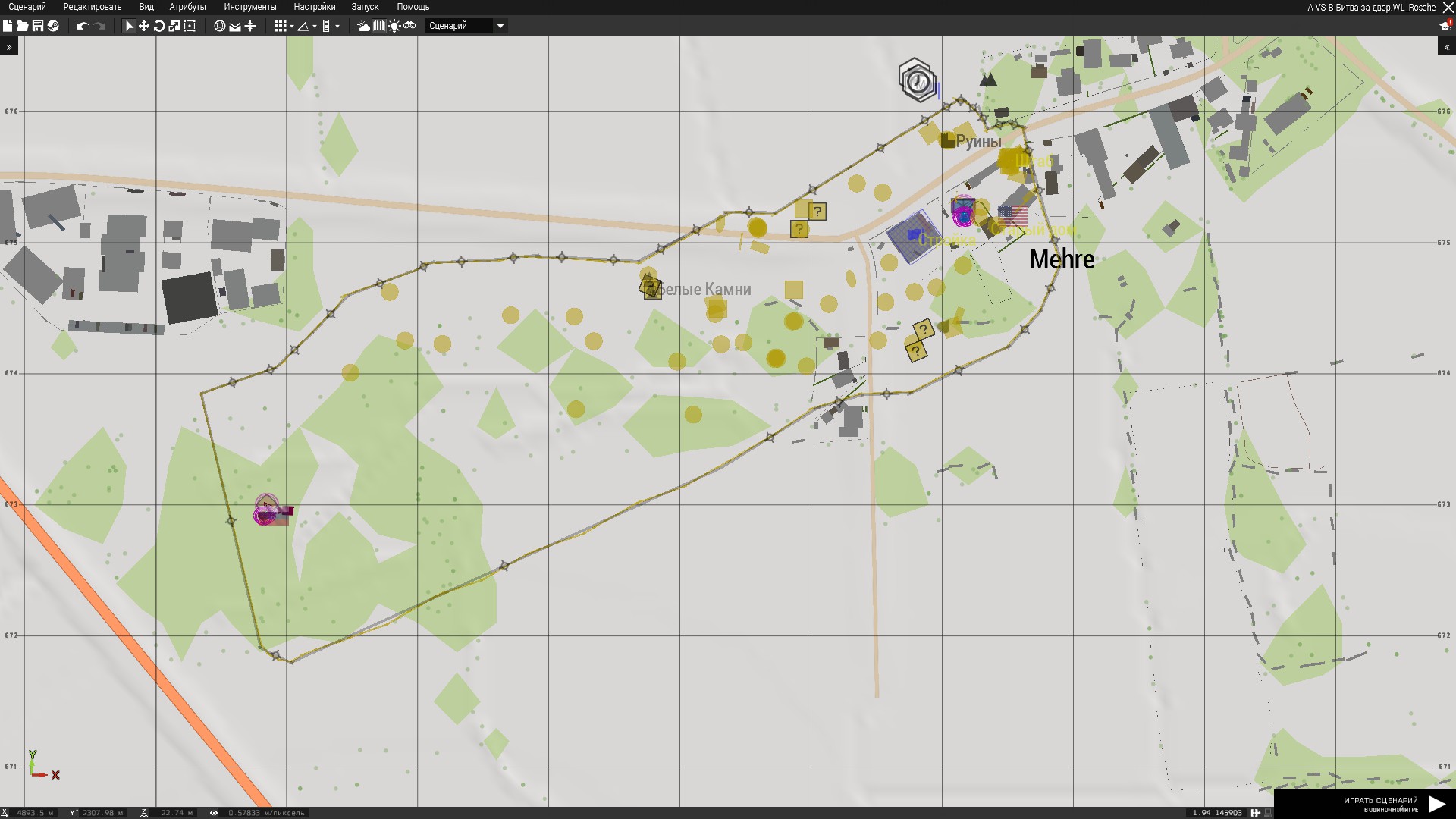Image resolution: width=1456 pixels, height=819 pixels.
Task: Toggle surface snapping vertical mode icon
Action: coord(250,26)
